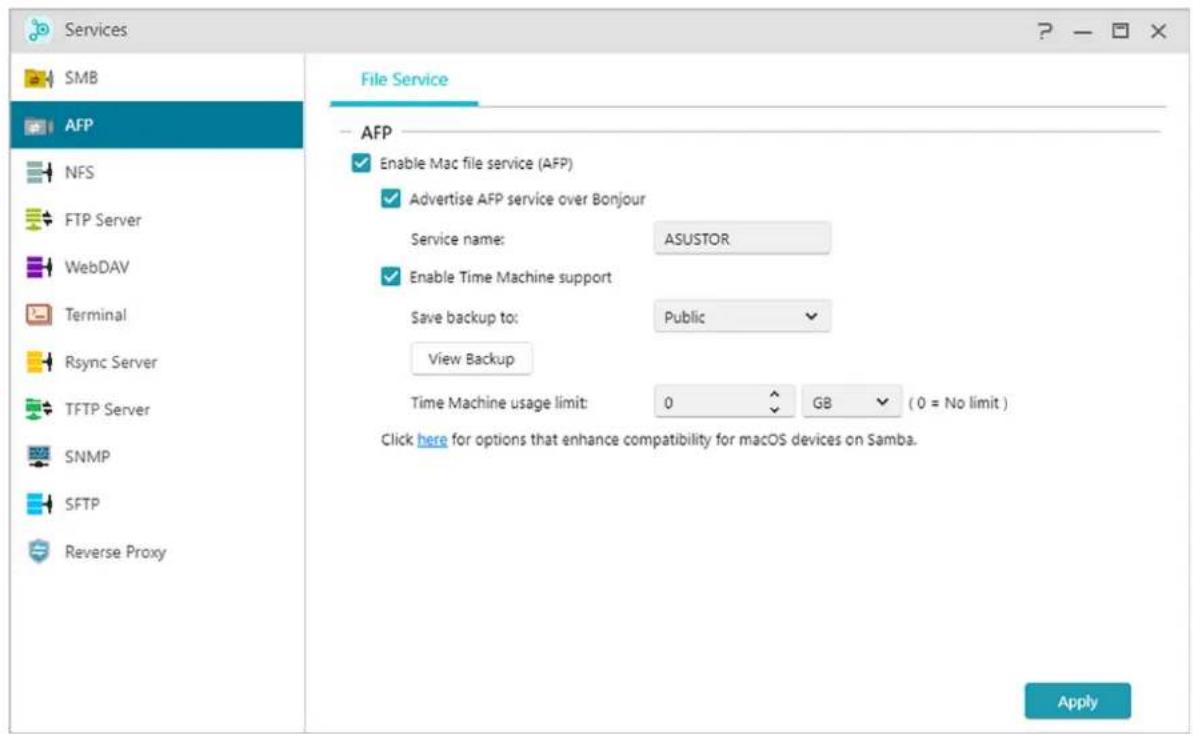Click the Reverse Proxy shield icon

coord(38,551)
